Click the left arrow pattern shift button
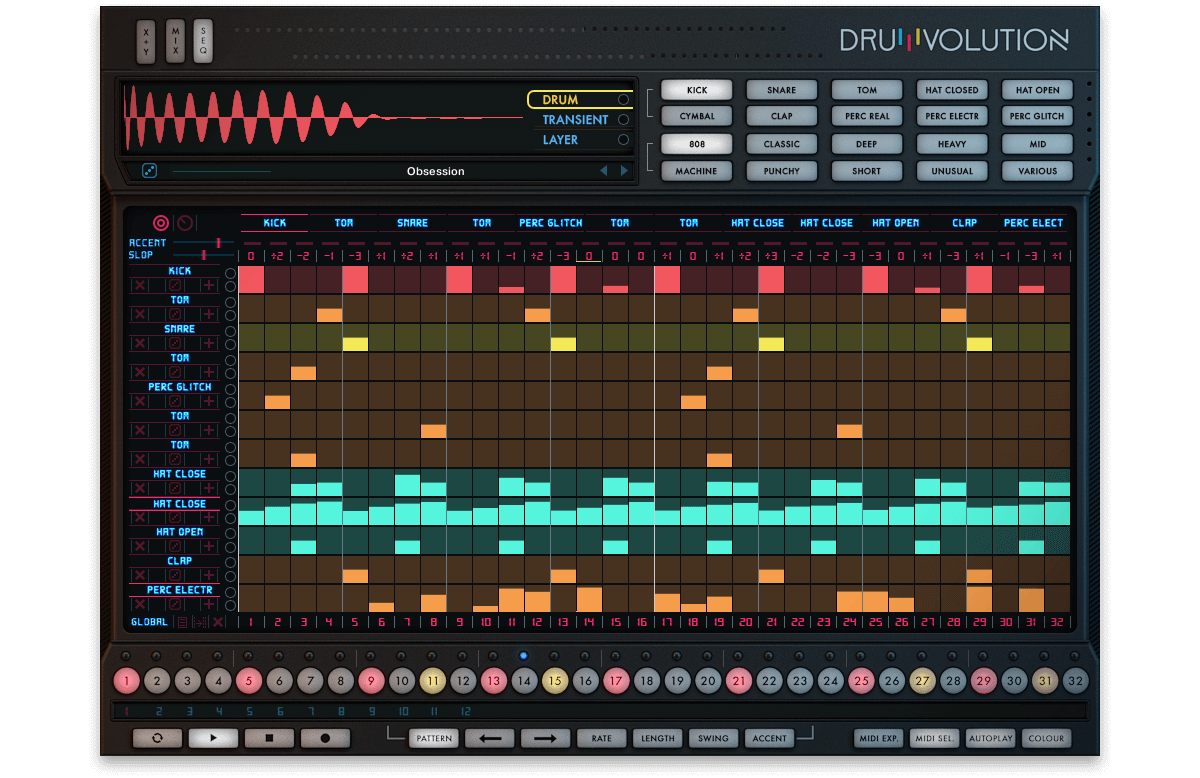The image size is (1200, 778). coord(490,739)
